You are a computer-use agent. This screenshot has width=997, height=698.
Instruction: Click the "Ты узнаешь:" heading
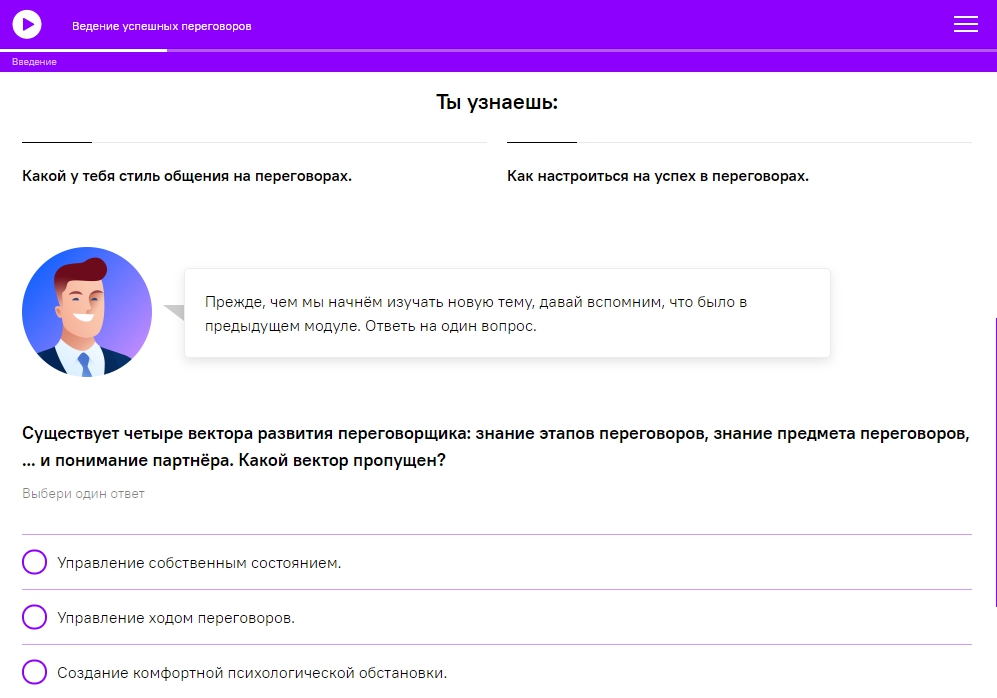coord(497,102)
